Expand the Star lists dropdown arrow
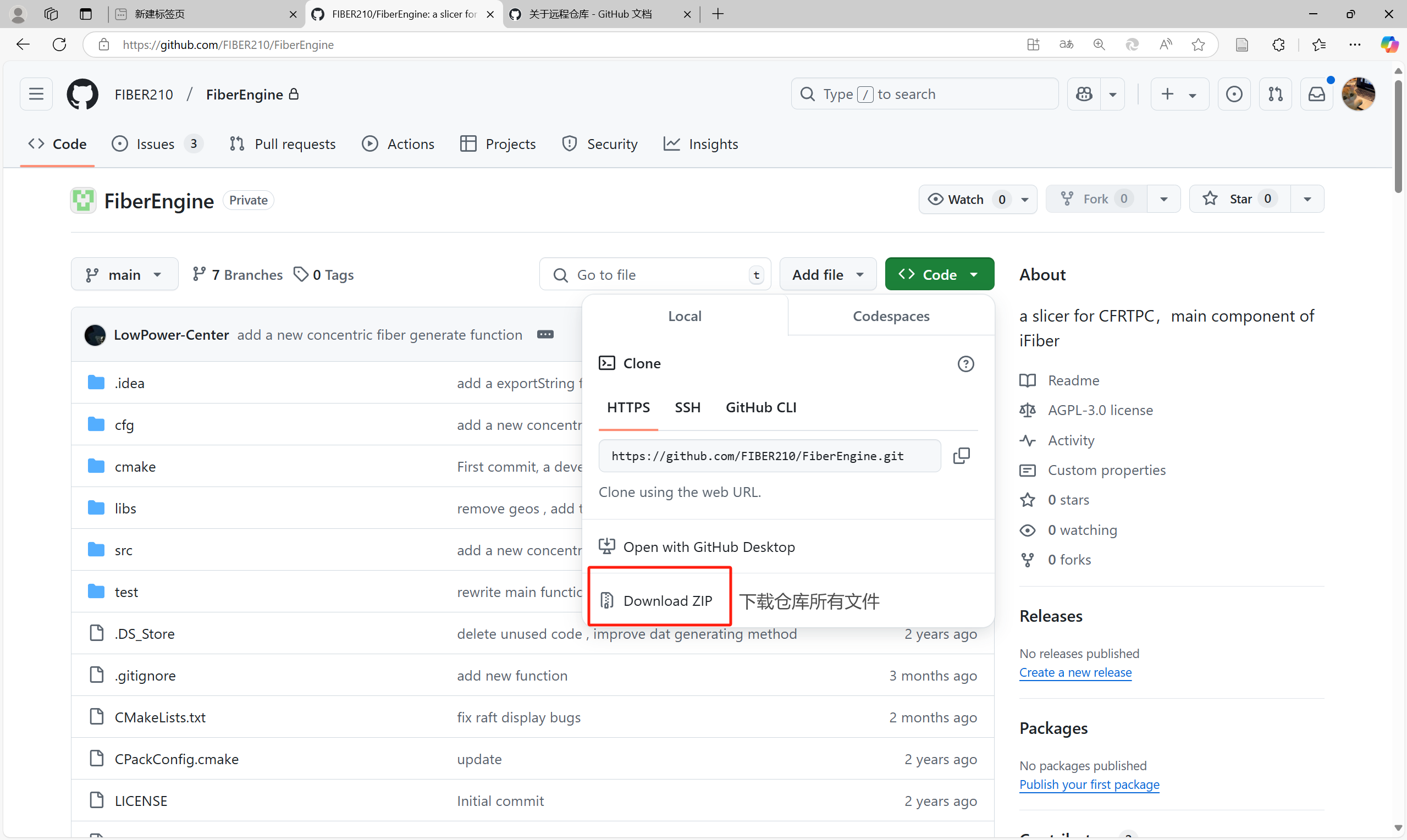The height and width of the screenshot is (840, 1407). (1307, 199)
